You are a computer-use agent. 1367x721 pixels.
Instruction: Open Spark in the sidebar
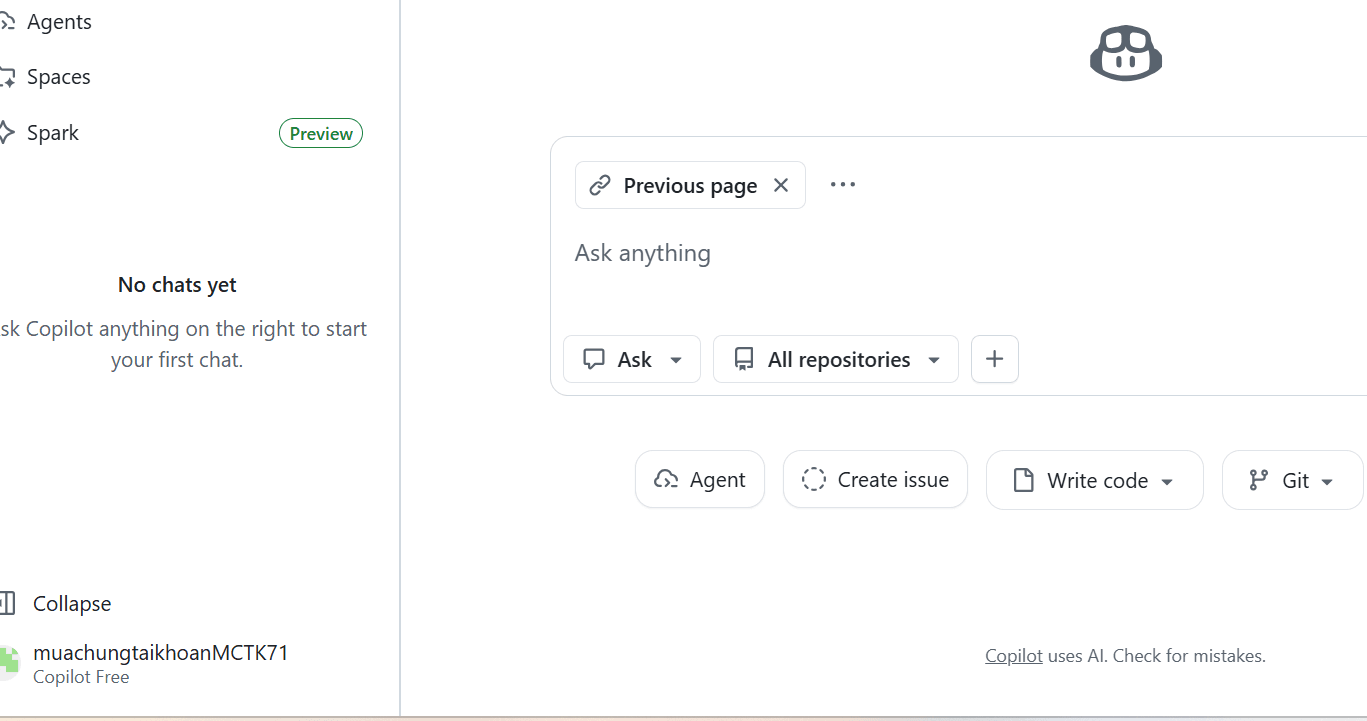pyautogui.click(x=52, y=133)
